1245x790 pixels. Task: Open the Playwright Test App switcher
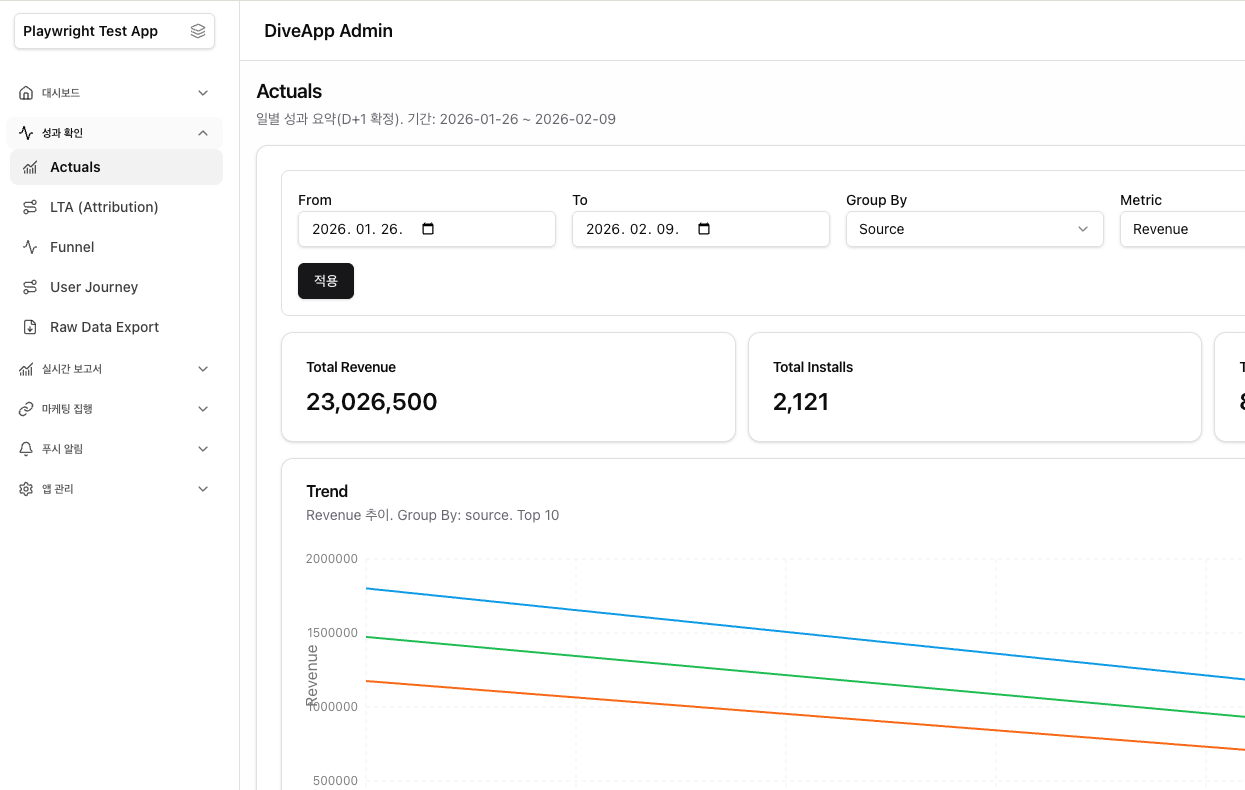114,31
